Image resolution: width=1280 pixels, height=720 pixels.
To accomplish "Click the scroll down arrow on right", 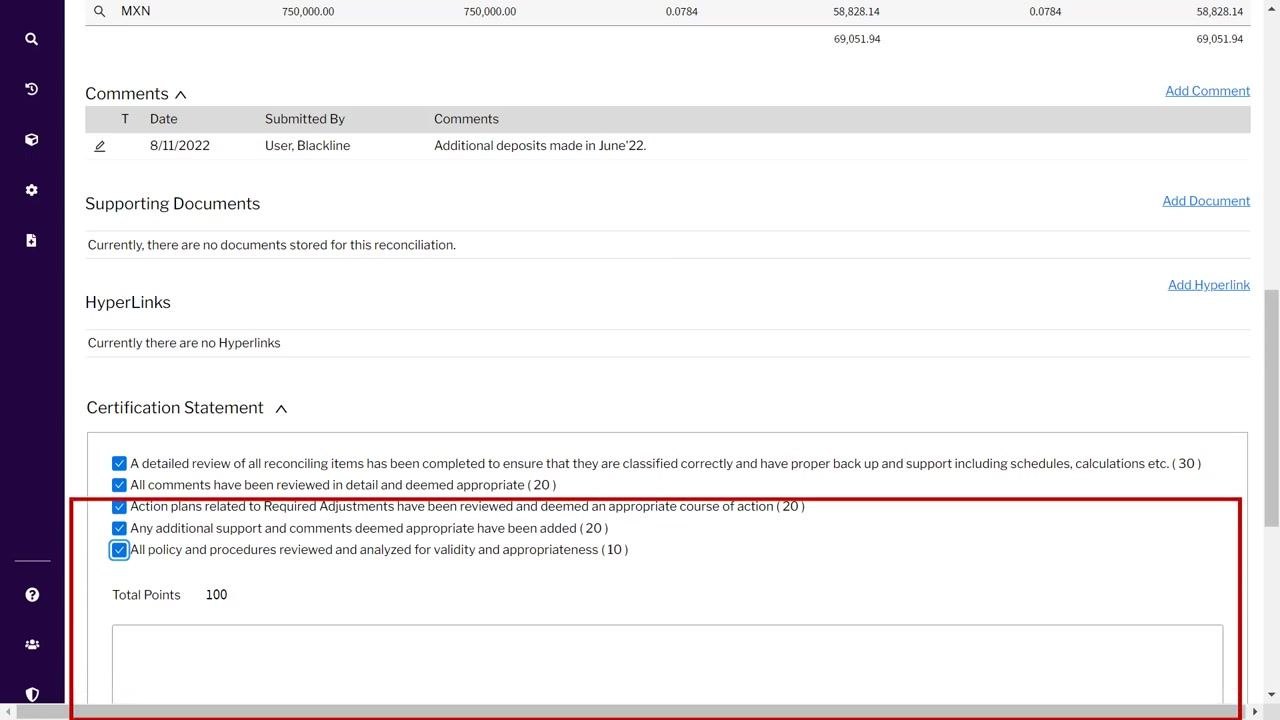I will pyautogui.click(x=1271, y=694).
